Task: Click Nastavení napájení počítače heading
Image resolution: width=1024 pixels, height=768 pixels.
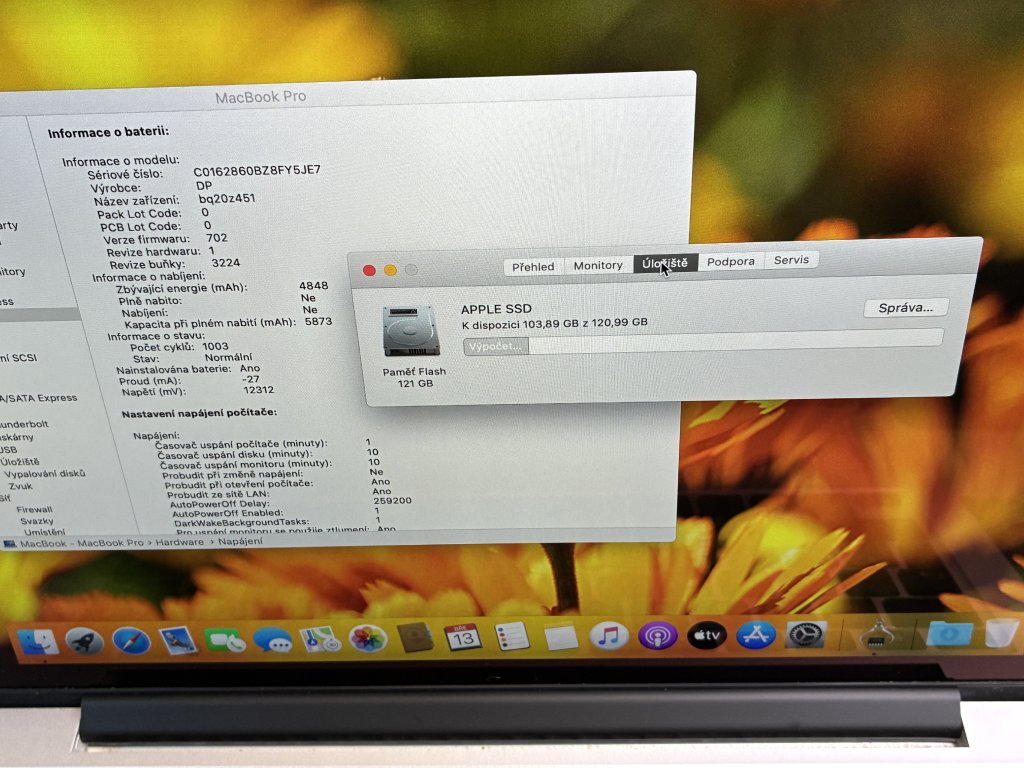Action: (x=199, y=413)
